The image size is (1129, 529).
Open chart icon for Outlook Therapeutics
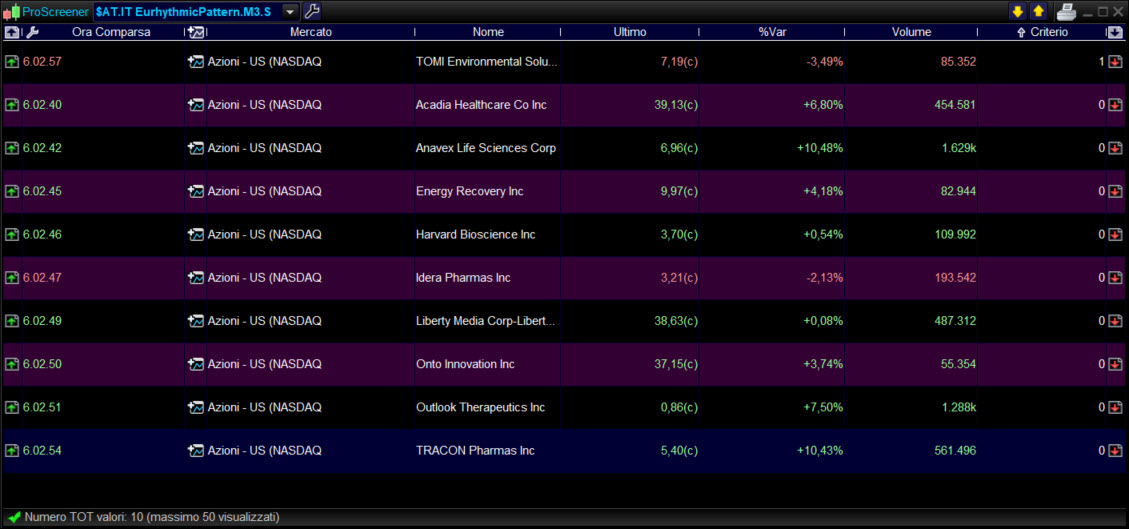(196, 407)
